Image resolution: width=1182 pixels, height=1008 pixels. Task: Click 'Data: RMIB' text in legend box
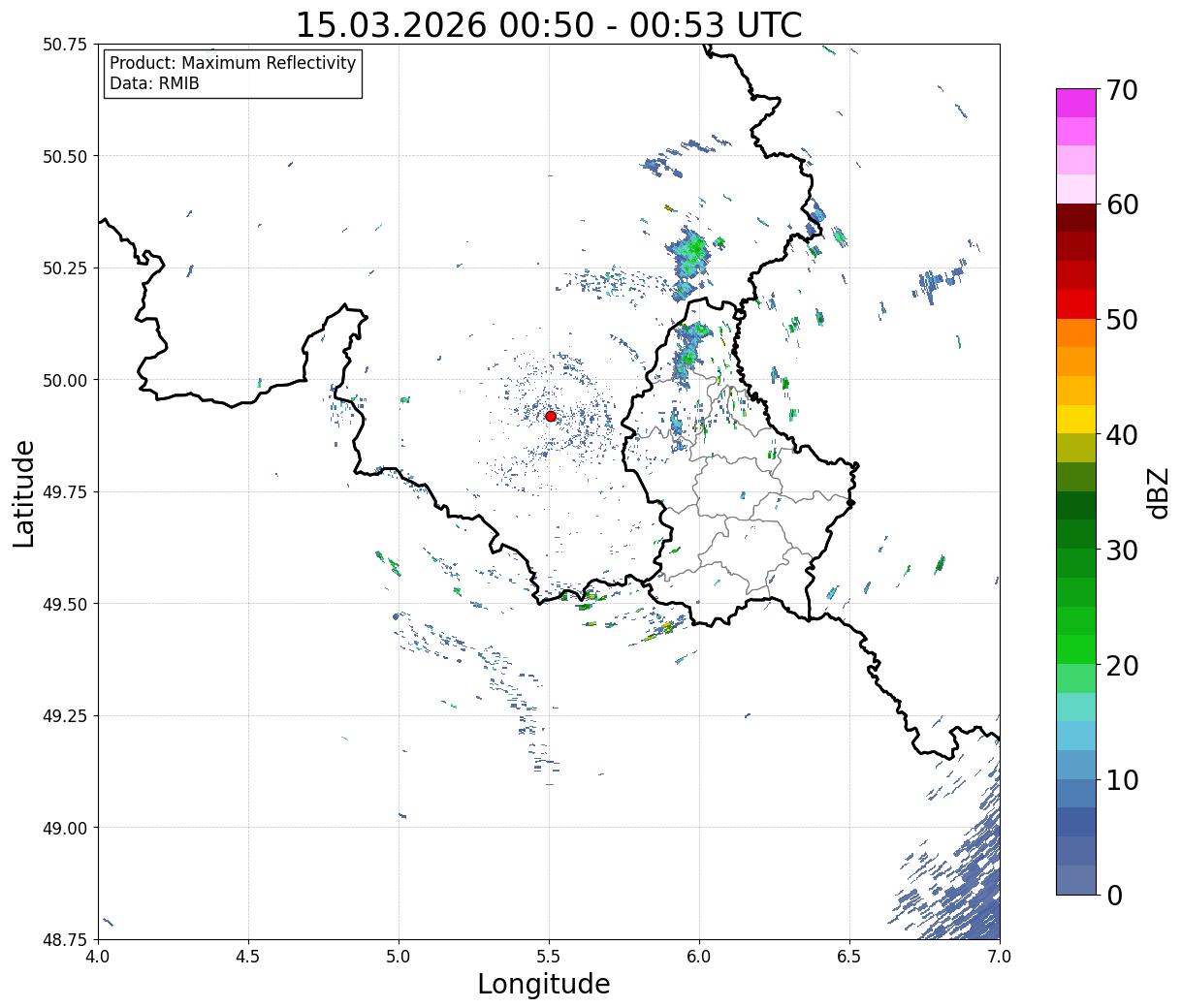point(154,84)
